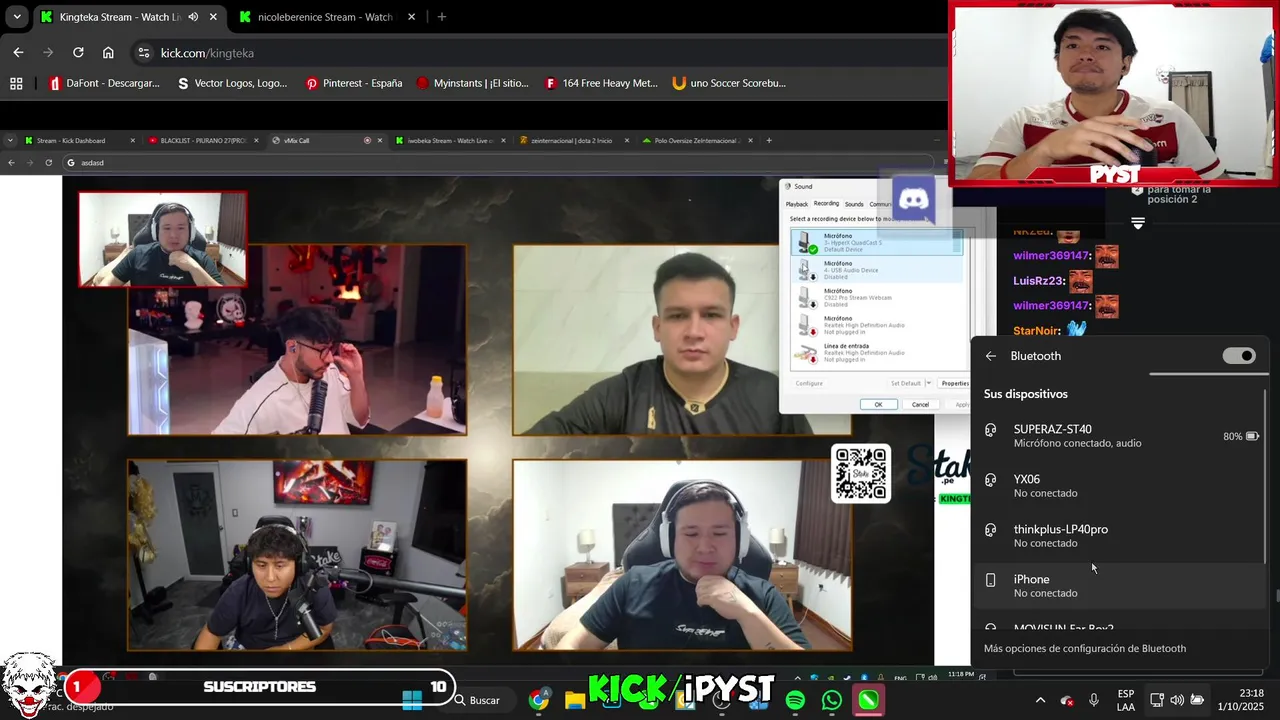
Task: Open Chrome from the taskbar
Action: coord(539,700)
